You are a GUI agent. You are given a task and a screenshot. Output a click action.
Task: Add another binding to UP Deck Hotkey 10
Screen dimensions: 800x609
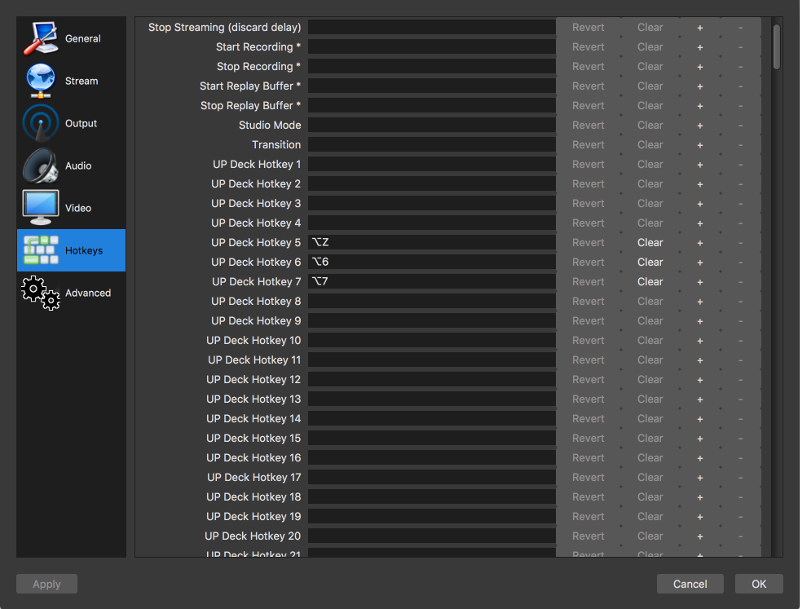(700, 341)
